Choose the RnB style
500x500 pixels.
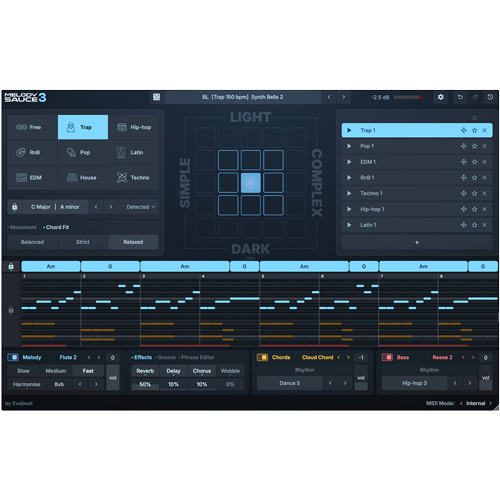(x=33, y=152)
